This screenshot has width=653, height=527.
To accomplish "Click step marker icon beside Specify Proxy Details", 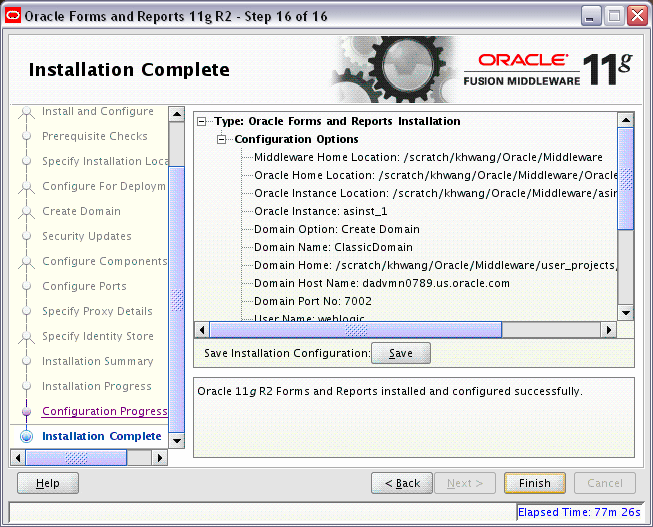I will tap(27, 311).
